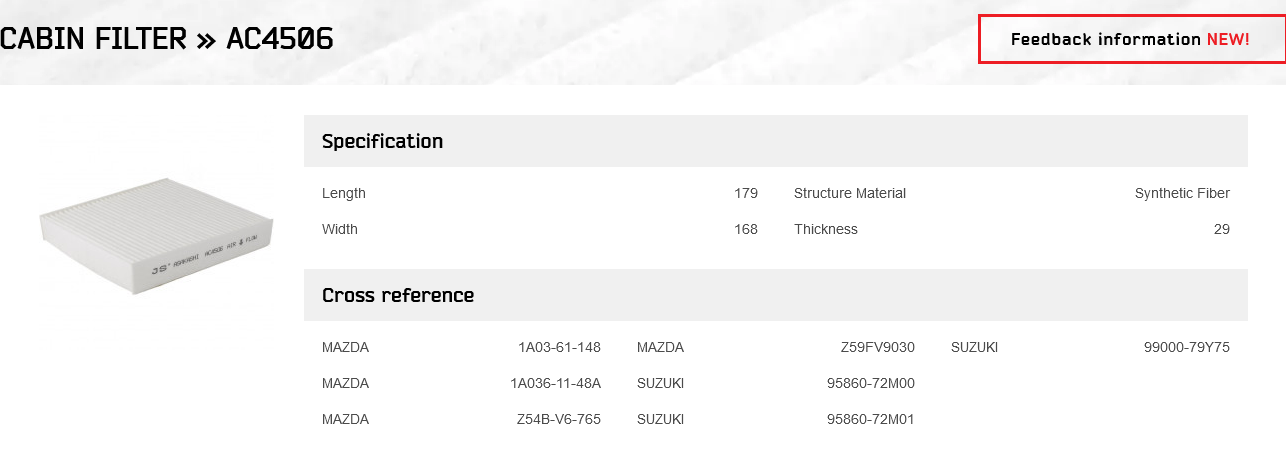
Task: Click the Synthetic Fiber value
Action: click(x=1182, y=194)
